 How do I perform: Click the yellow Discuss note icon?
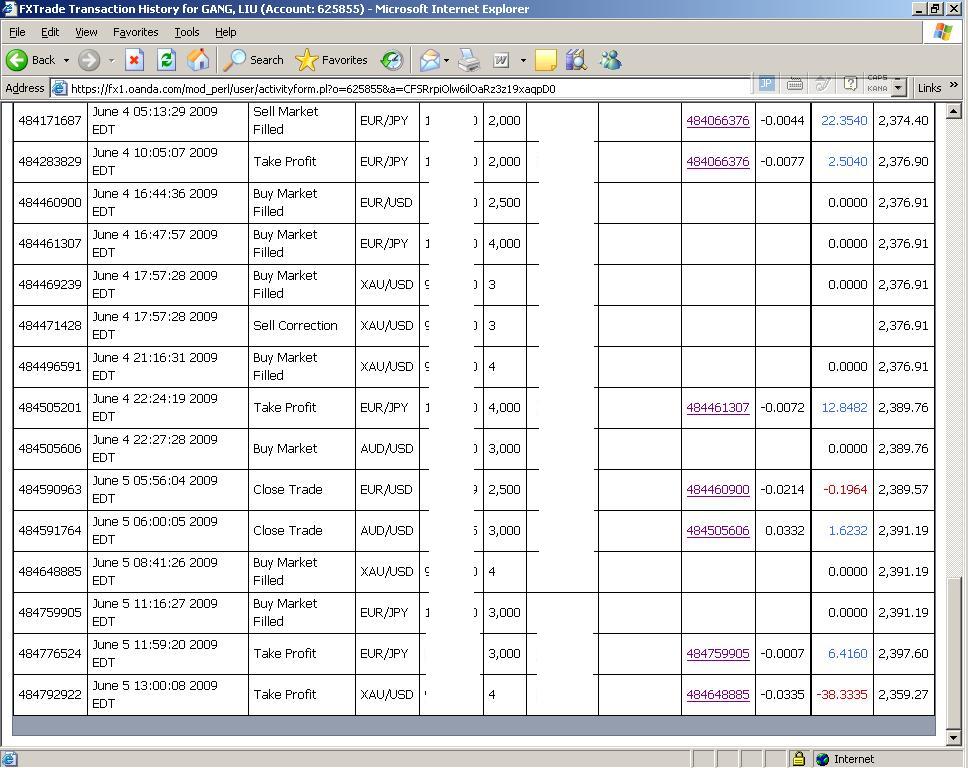coord(546,61)
